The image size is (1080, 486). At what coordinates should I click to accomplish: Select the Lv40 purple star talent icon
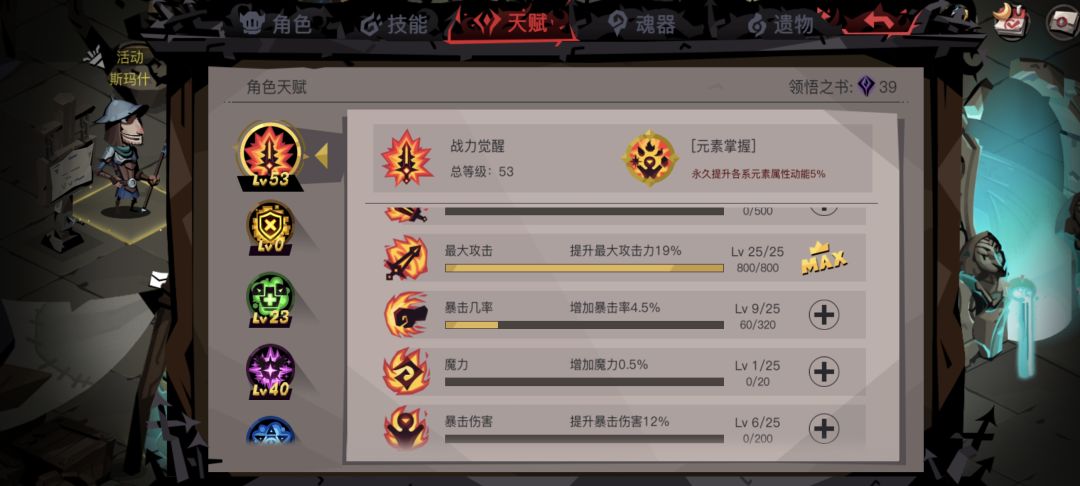[270, 372]
